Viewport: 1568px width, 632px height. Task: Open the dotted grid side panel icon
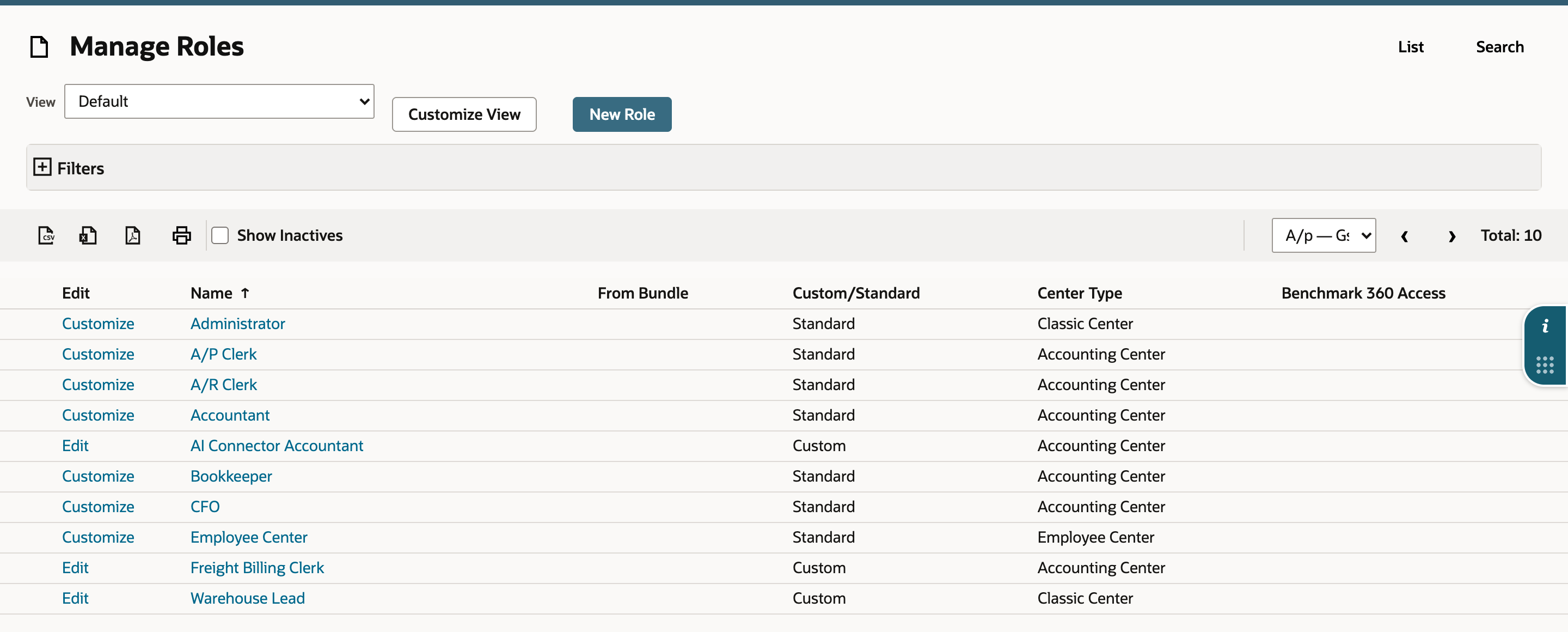pos(1545,364)
